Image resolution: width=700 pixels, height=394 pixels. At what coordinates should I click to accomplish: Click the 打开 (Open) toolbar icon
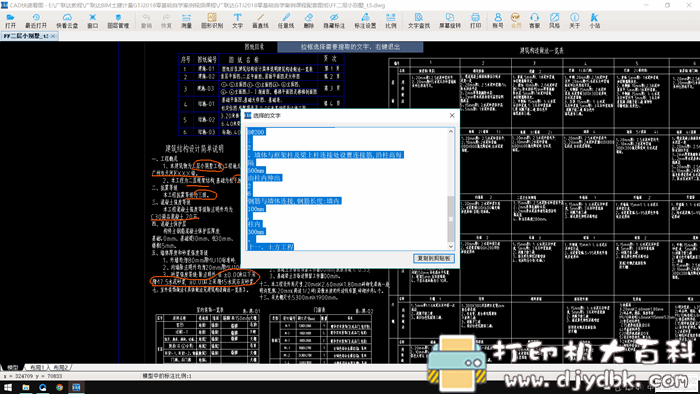[10, 21]
